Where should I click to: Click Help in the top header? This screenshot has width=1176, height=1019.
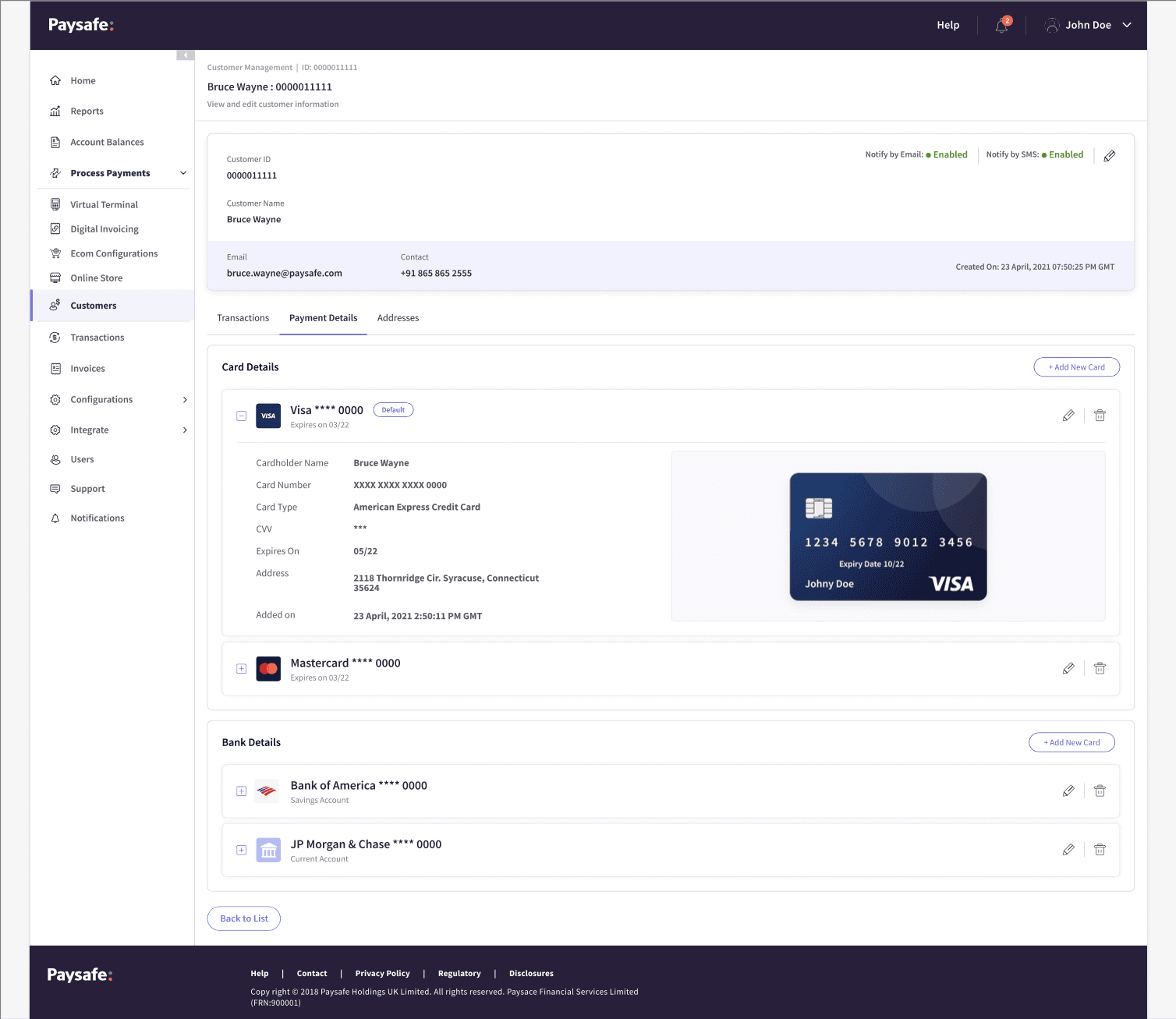948,25
